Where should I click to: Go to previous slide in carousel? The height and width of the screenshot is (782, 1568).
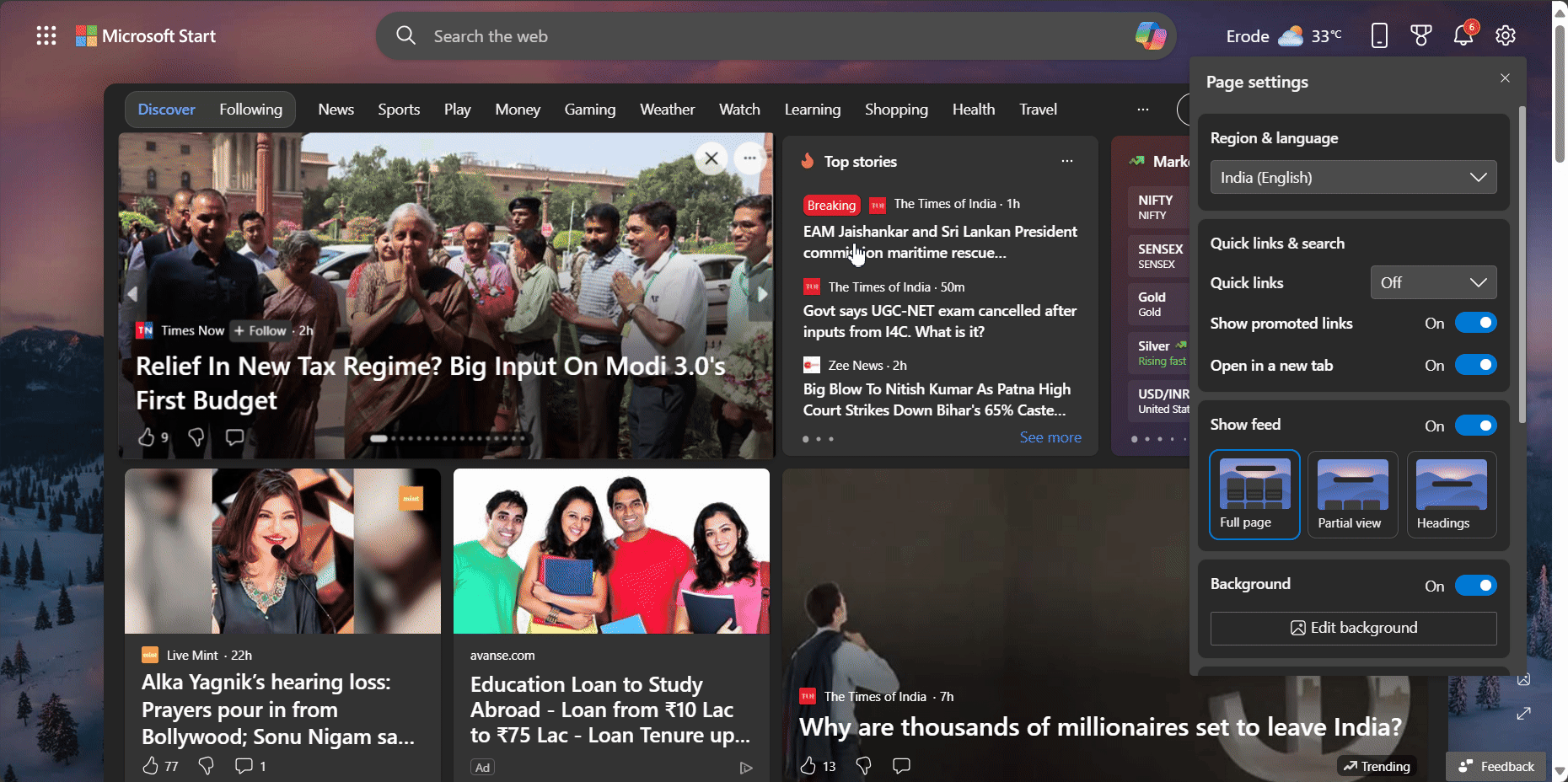pos(132,294)
